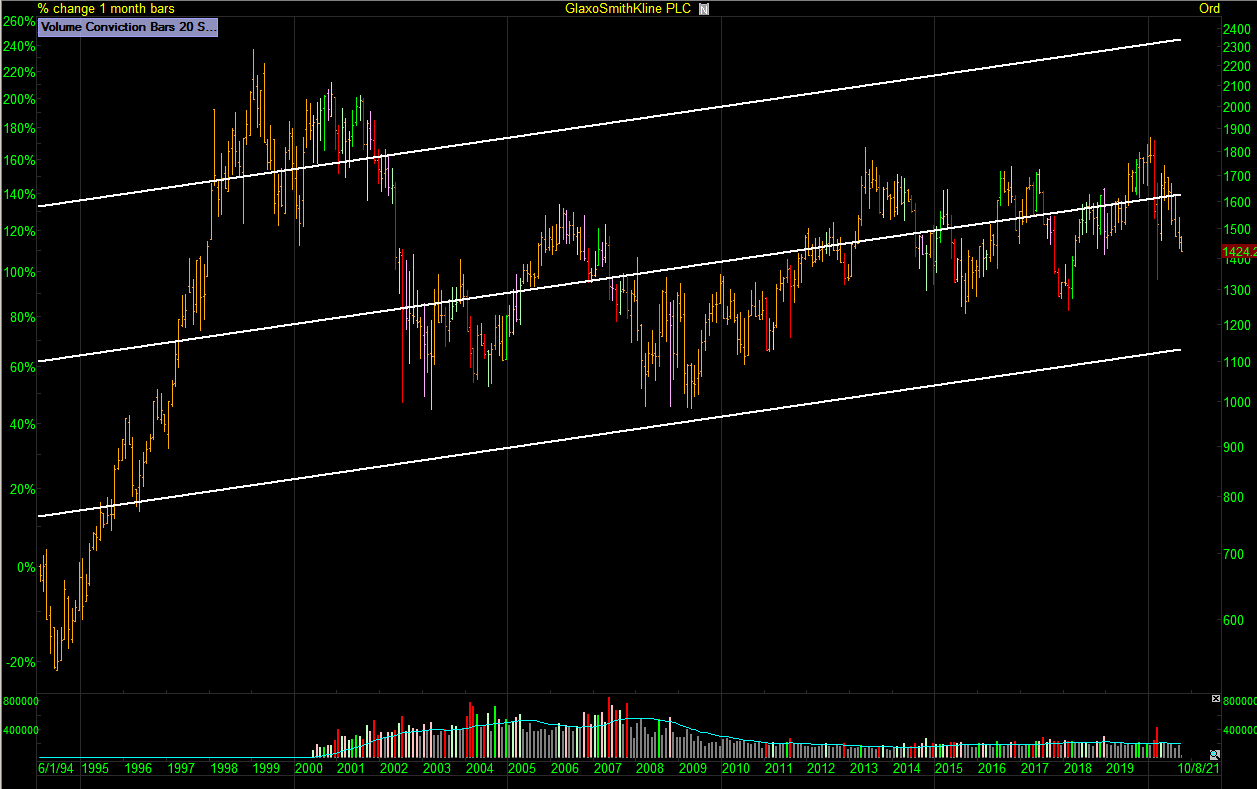Image resolution: width=1257 pixels, height=789 pixels.
Task: Click the 600 price axis label
Action: (x=1233, y=620)
